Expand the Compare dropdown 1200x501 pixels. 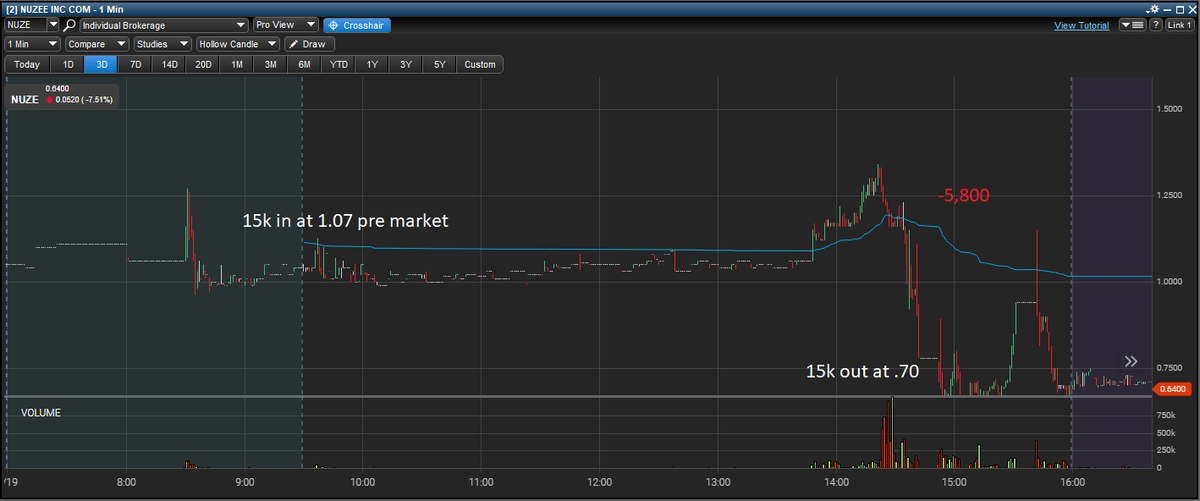(x=97, y=44)
